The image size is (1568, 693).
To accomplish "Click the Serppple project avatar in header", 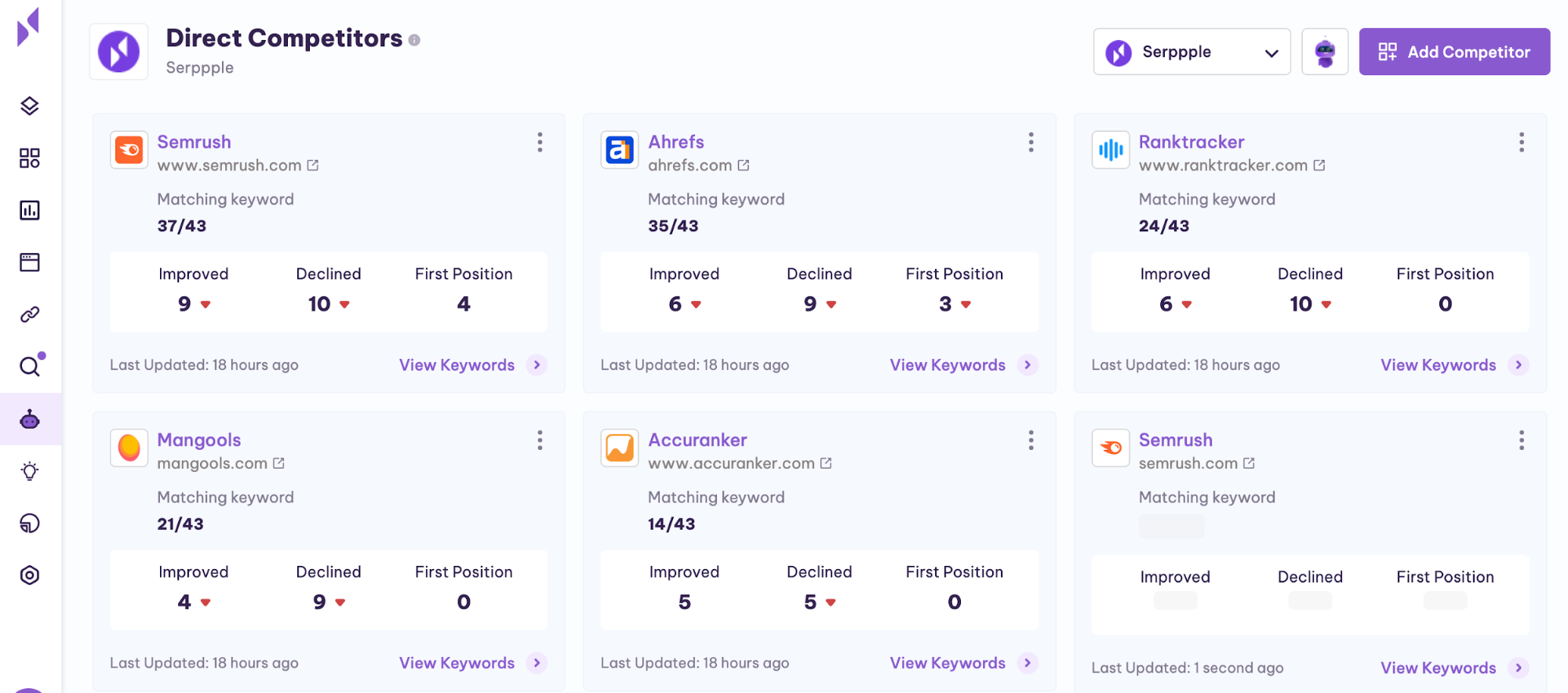I will click(119, 52).
